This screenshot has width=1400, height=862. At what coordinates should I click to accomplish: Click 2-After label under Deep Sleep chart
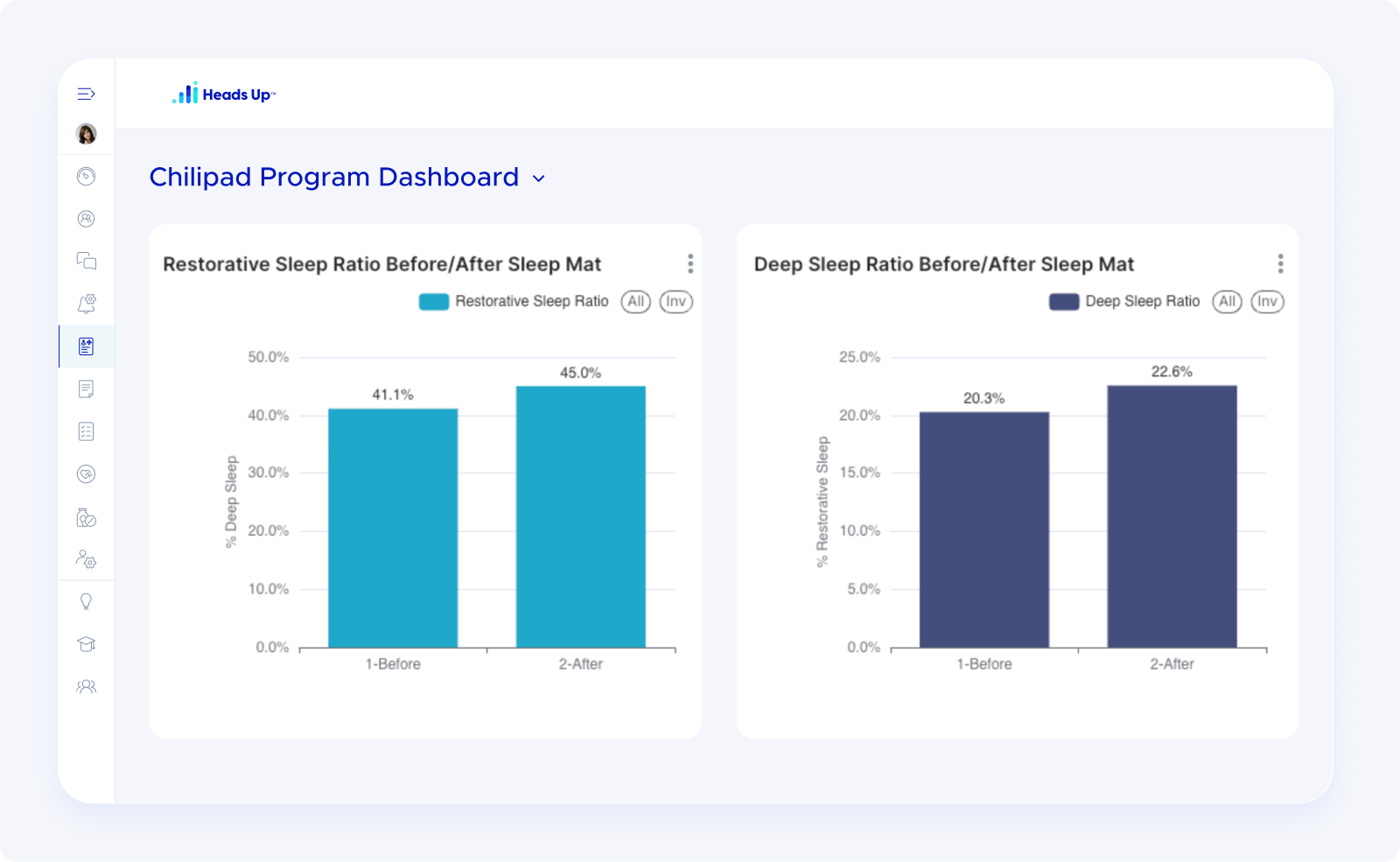coord(1172,664)
